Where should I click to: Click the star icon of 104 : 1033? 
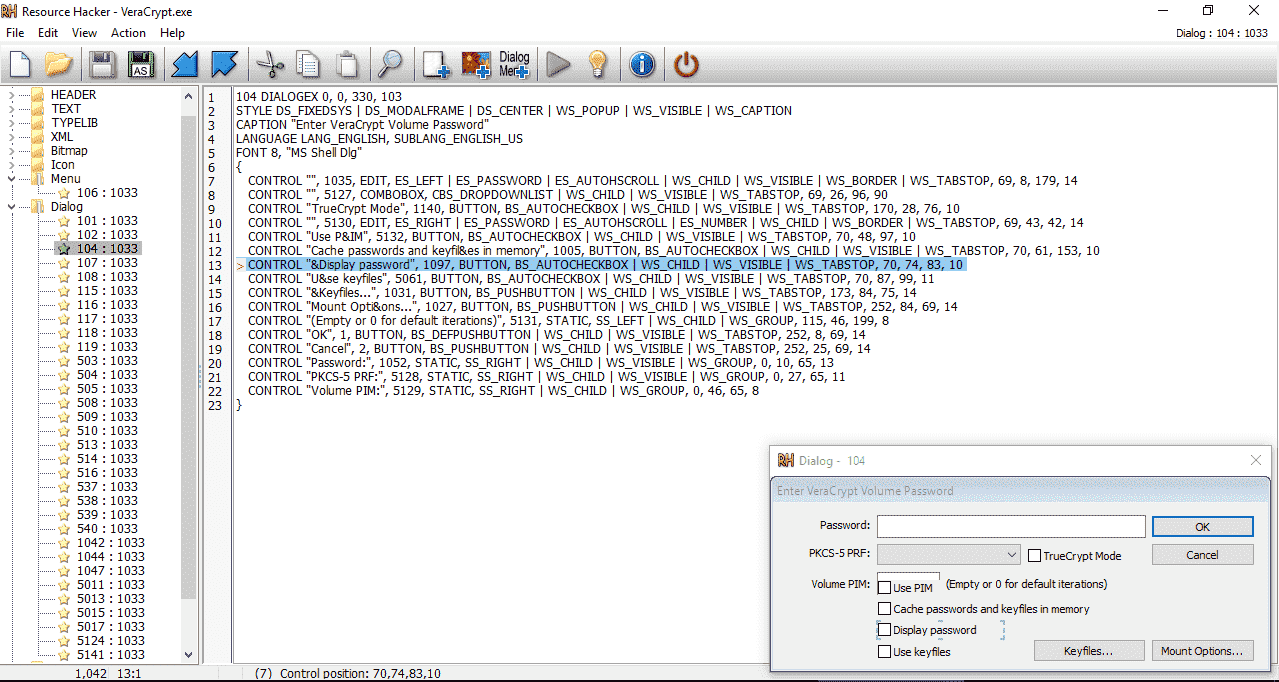[64, 248]
